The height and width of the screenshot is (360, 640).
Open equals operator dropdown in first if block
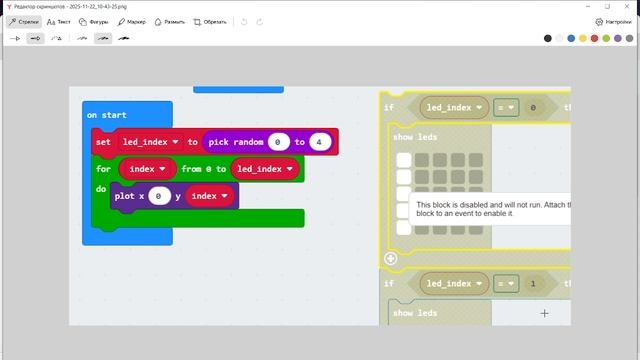click(506, 108)
